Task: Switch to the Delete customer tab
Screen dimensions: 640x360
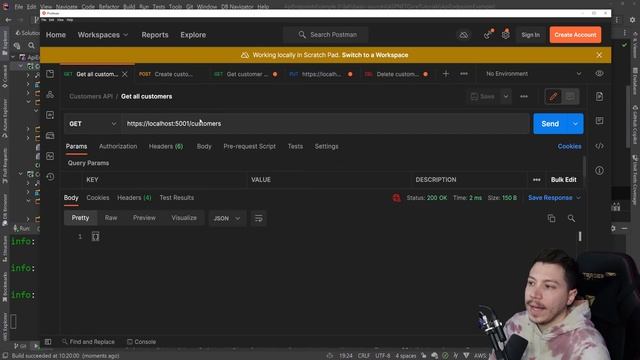Action: point(396,74)
